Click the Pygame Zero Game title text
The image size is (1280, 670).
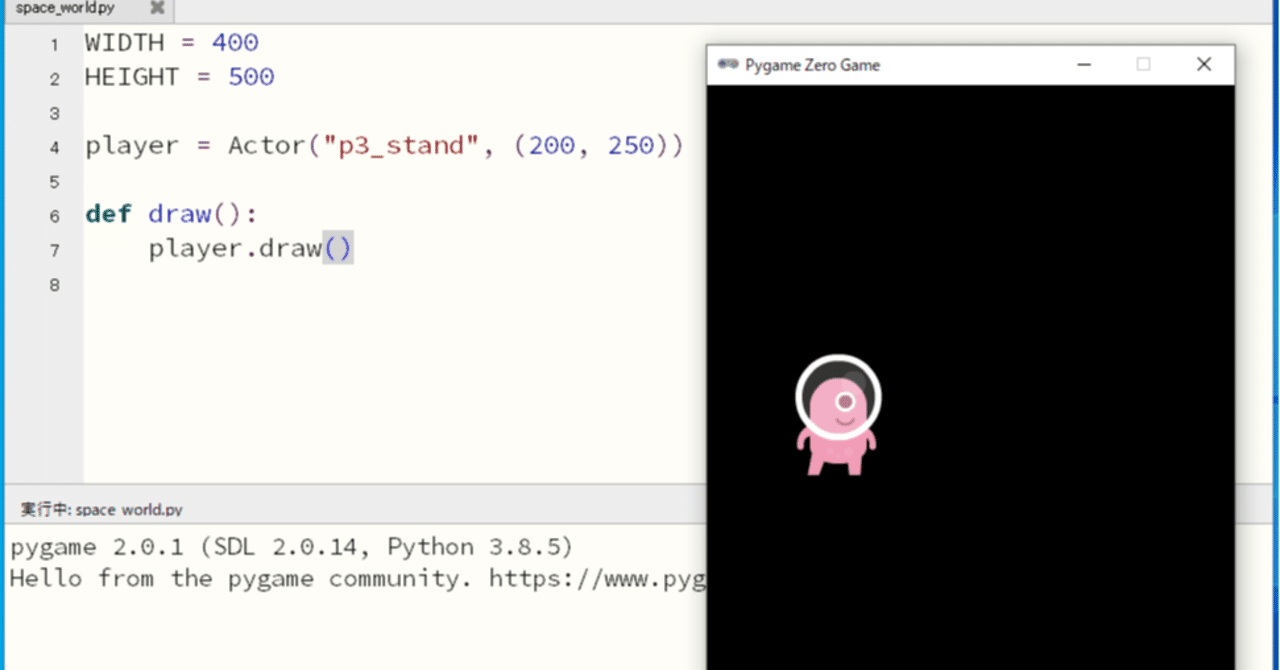pos(813,64)
